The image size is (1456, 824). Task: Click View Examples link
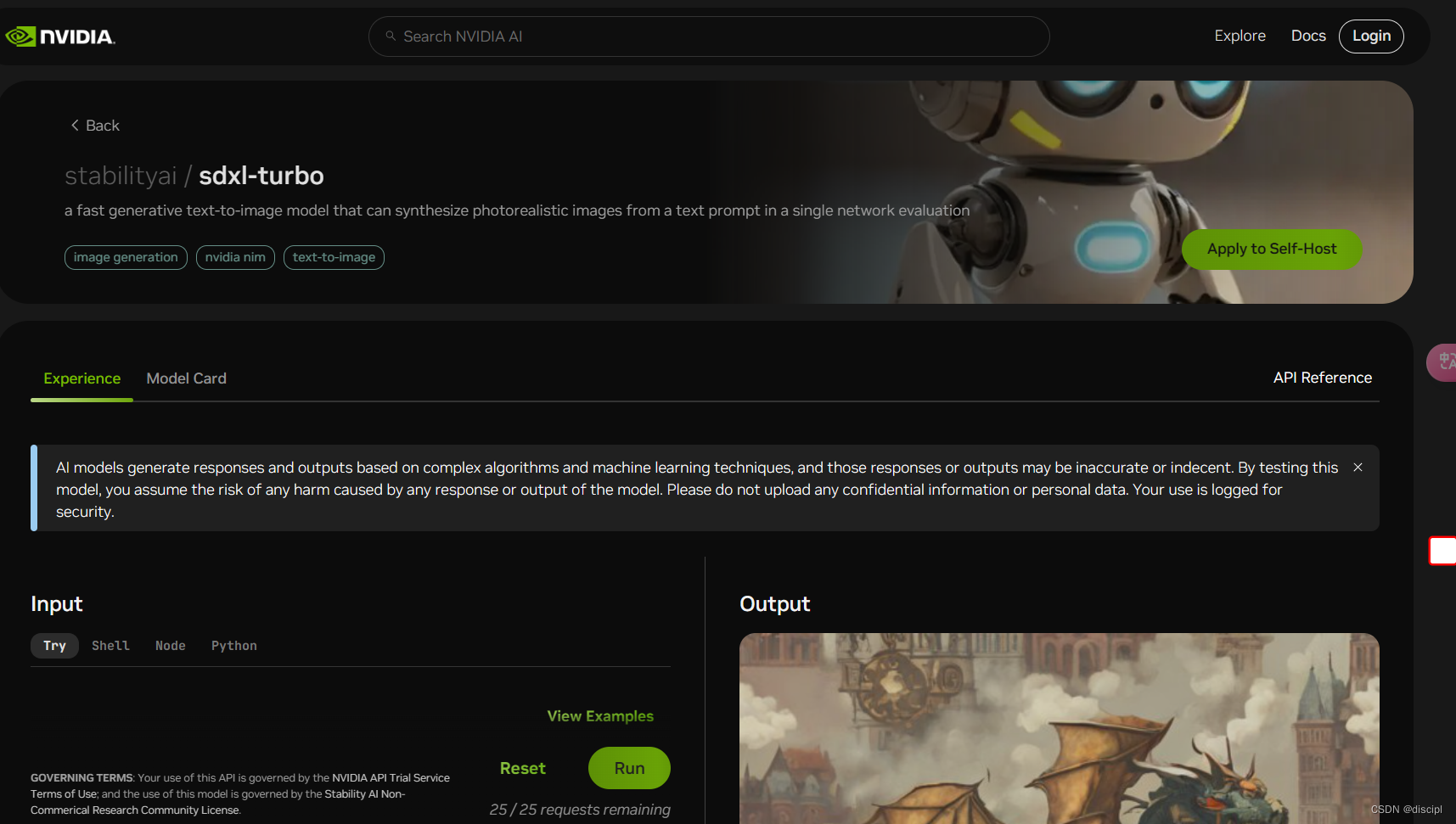tap(600, 716)
